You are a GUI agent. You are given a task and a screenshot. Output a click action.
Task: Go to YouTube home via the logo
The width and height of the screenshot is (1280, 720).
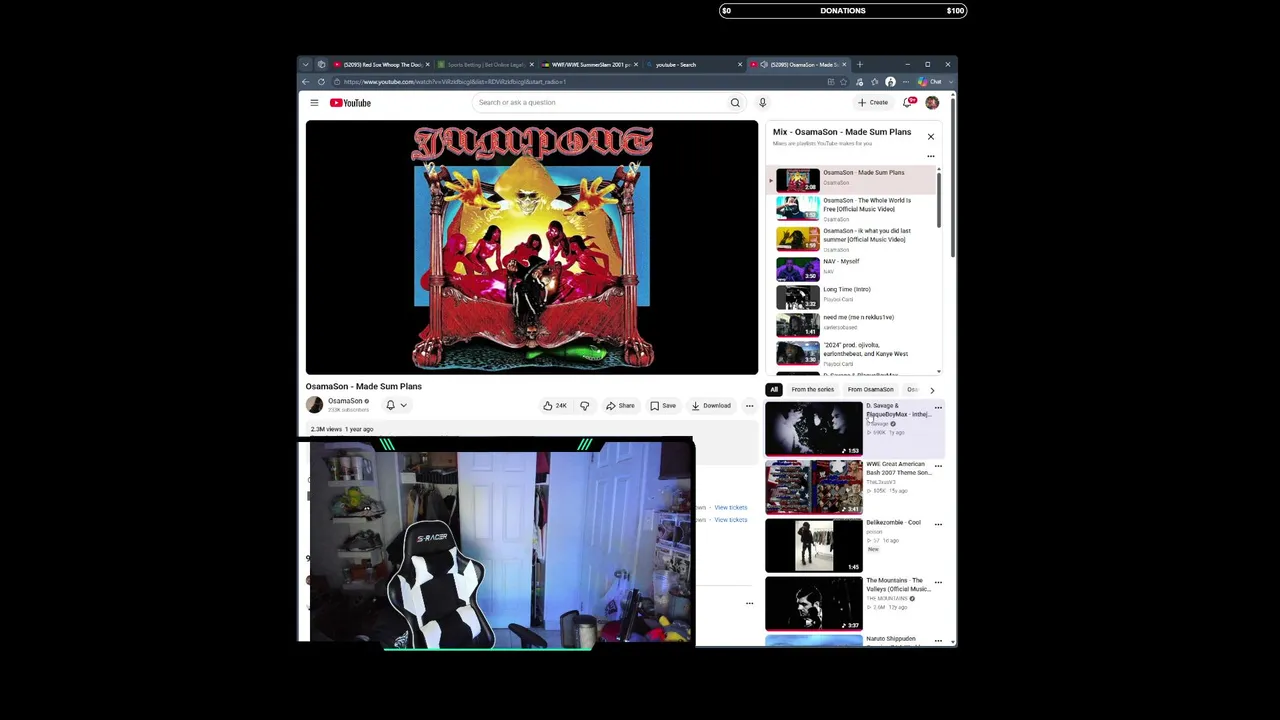point(351,102)
